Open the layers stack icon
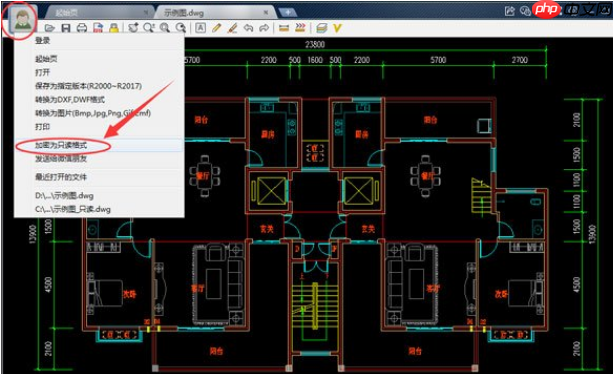Viewport: 613px width, 374px height. [321, 28]
